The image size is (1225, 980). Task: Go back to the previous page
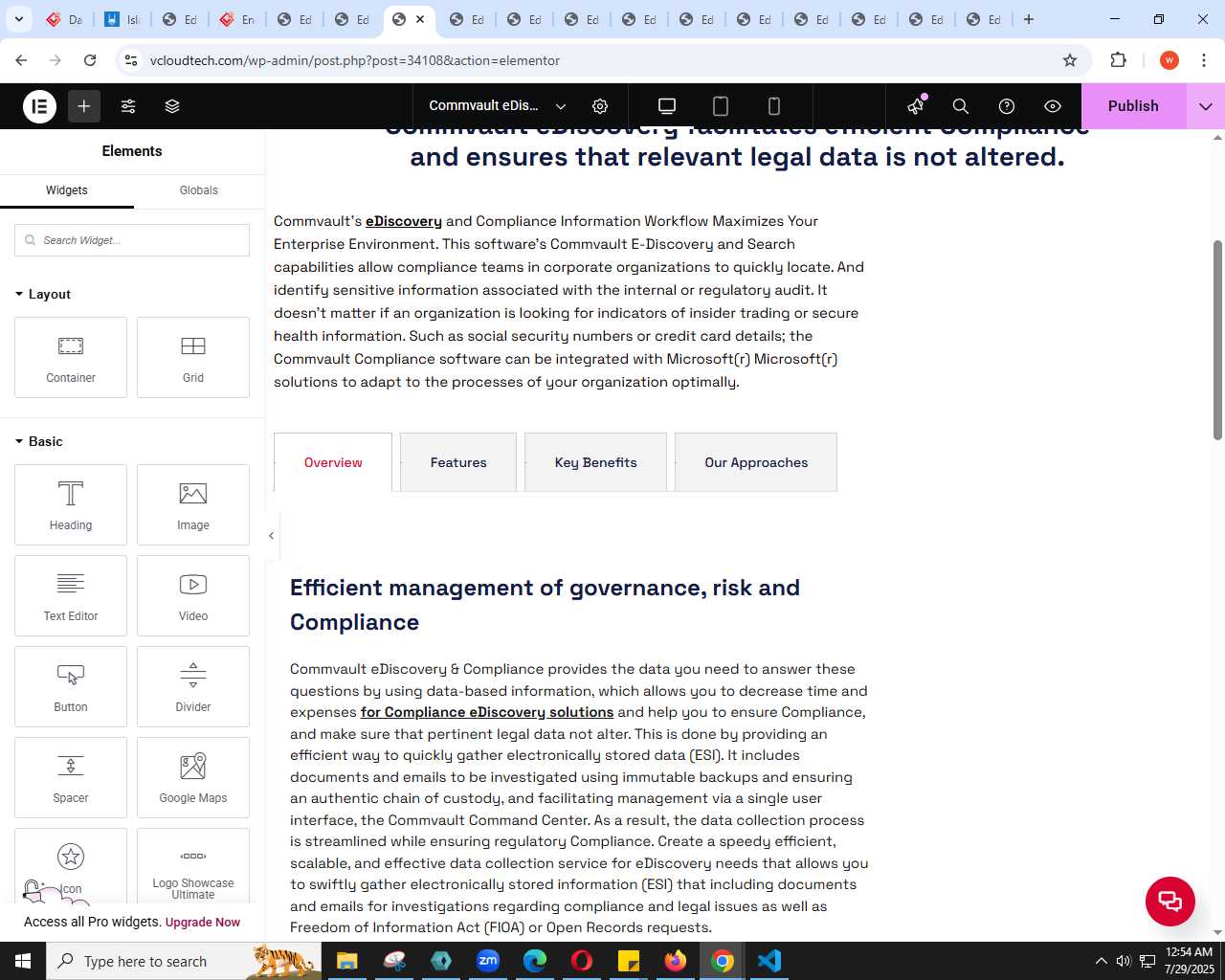tap(21, 60)
